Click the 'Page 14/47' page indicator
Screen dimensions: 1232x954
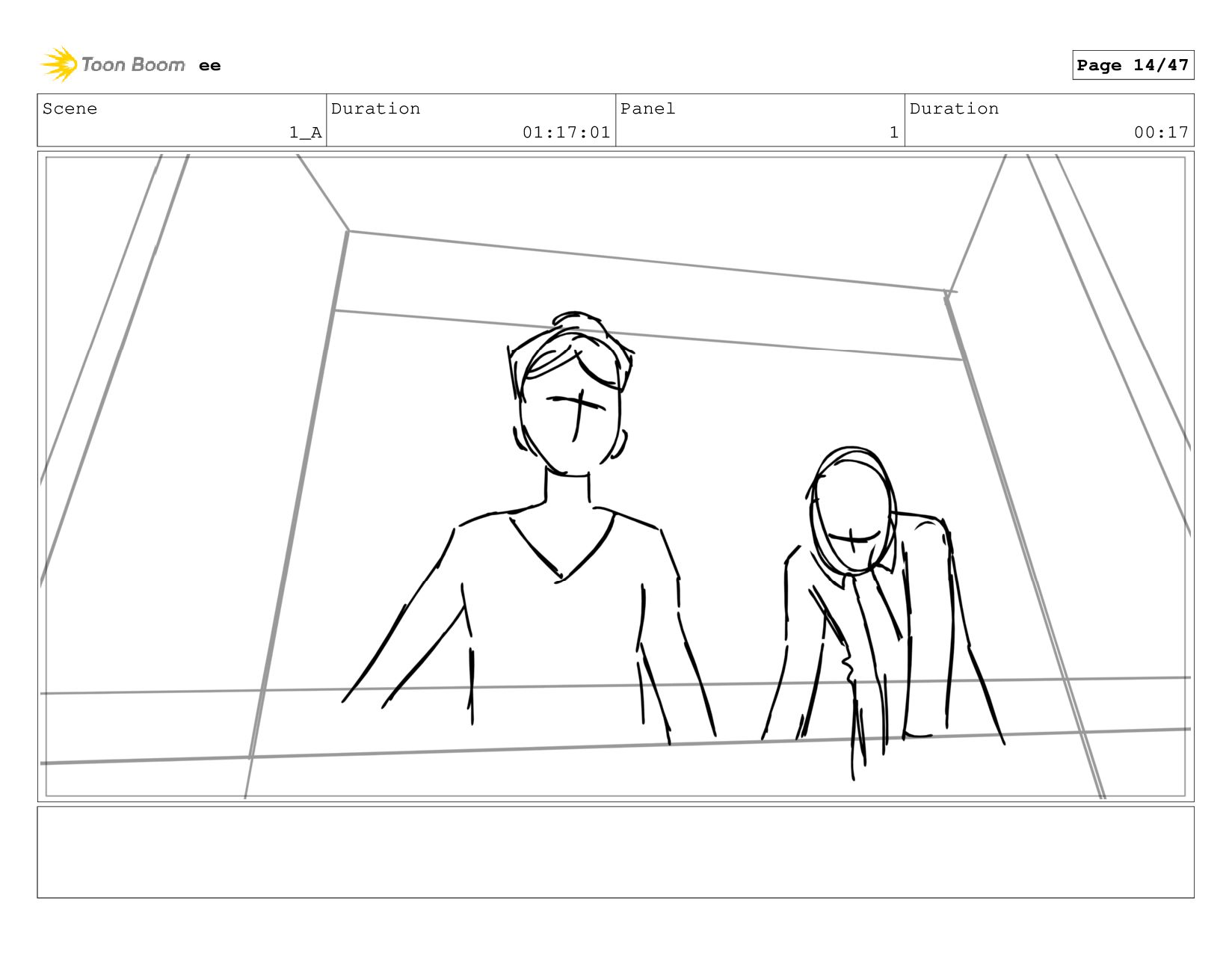(x=1133, y=65)
